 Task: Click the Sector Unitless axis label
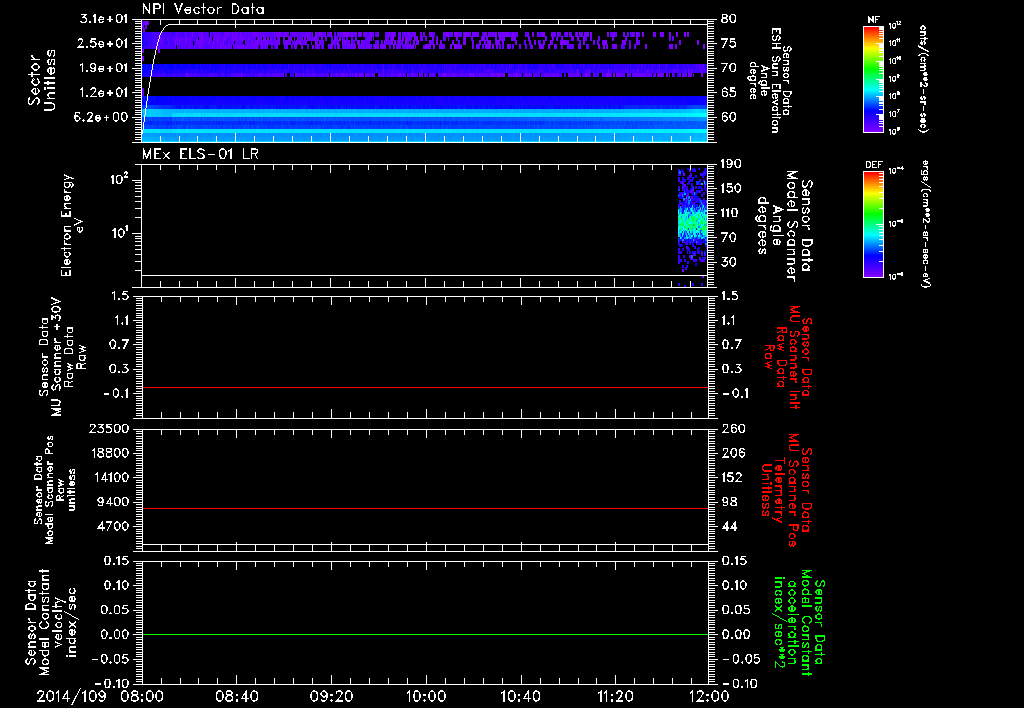tap(41, 80)
